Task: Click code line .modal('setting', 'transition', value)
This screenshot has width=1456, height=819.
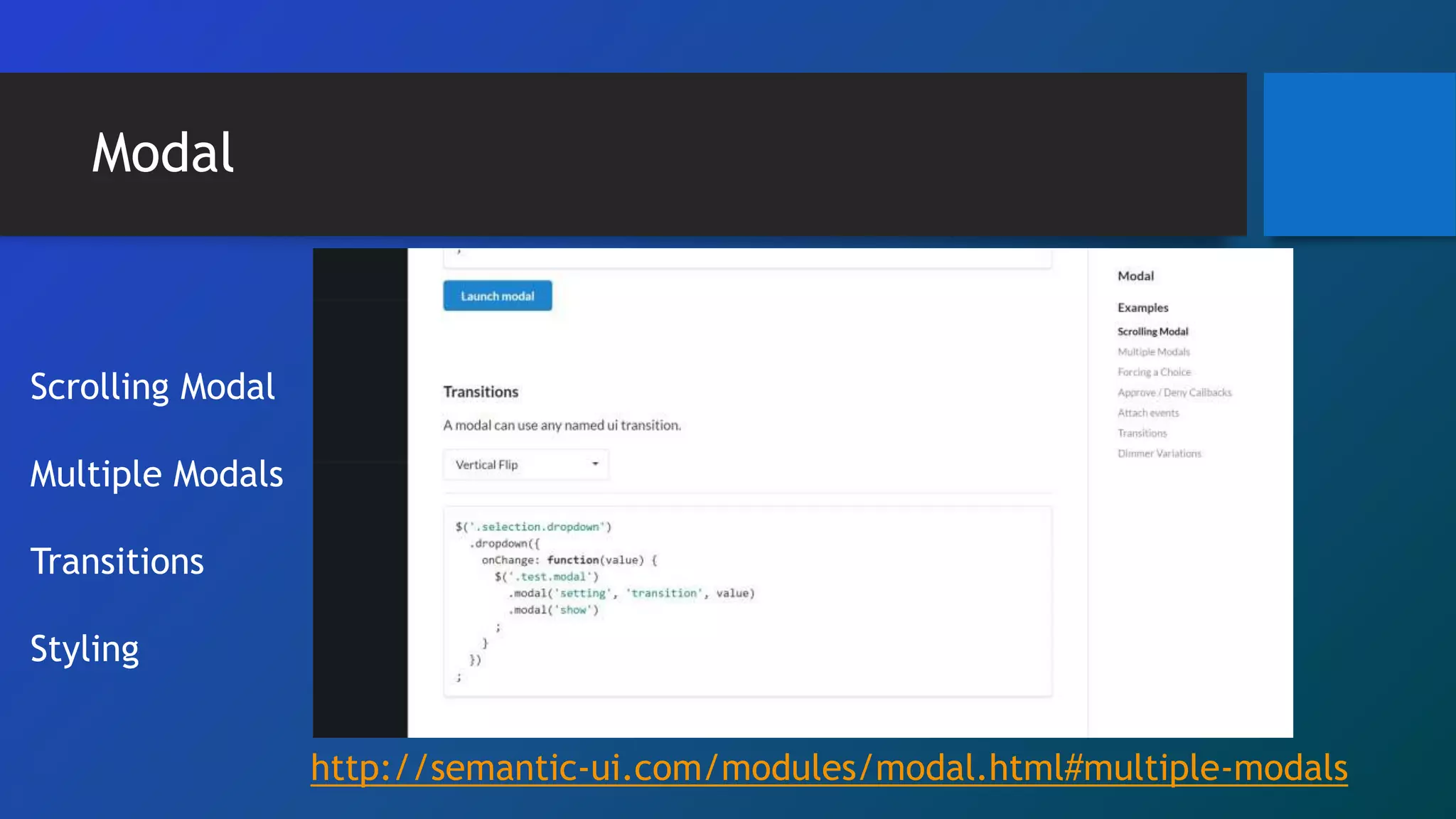Action: click(x=631, y=593)
